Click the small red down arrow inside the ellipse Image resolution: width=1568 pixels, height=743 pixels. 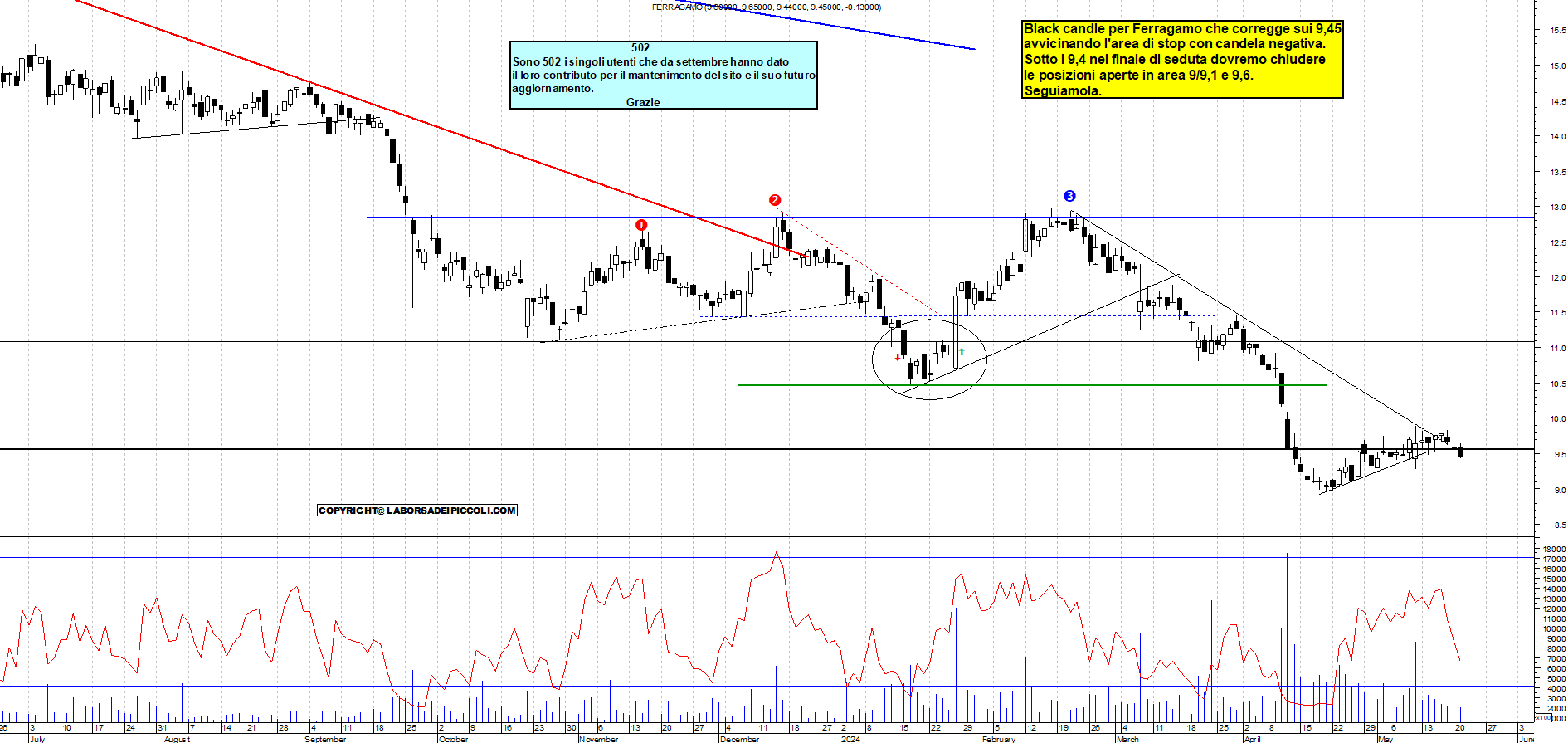pos(898,358)
